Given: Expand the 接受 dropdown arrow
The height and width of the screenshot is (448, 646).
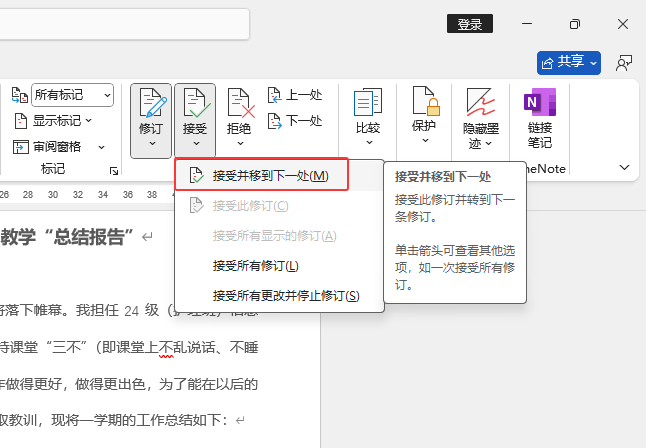Looking at the screenshot, I should coord(196,143).
